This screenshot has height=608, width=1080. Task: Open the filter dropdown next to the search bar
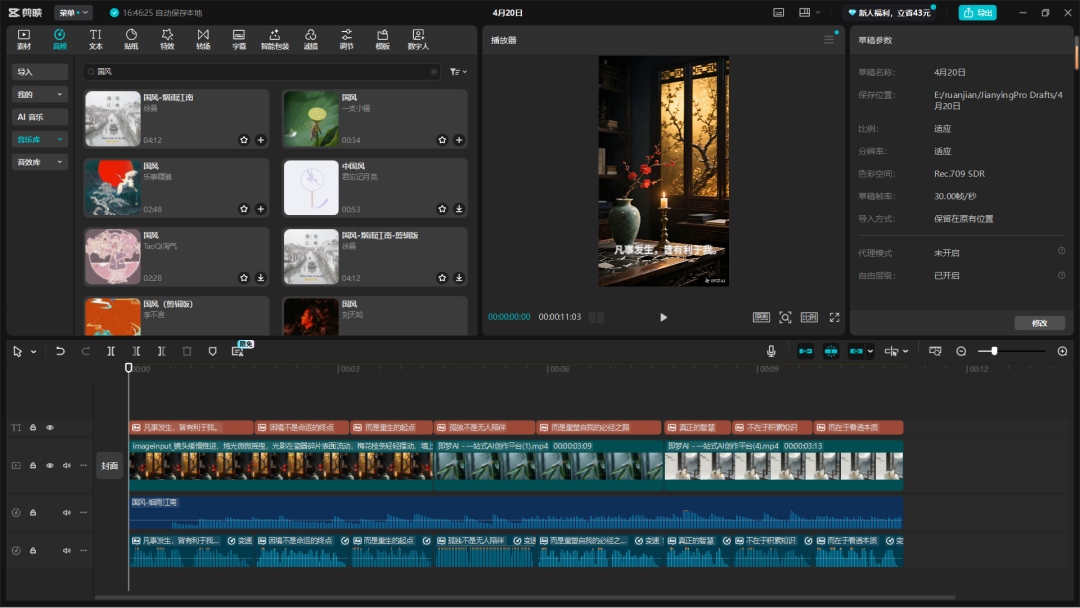pos(455,71)
